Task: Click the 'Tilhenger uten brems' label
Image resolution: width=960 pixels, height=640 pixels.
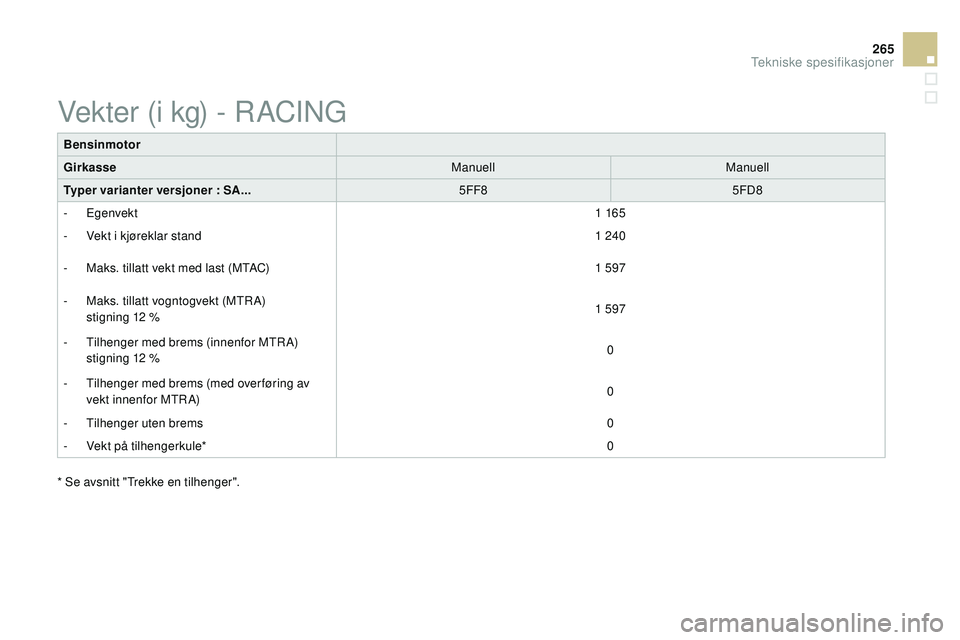Action: 144,423
